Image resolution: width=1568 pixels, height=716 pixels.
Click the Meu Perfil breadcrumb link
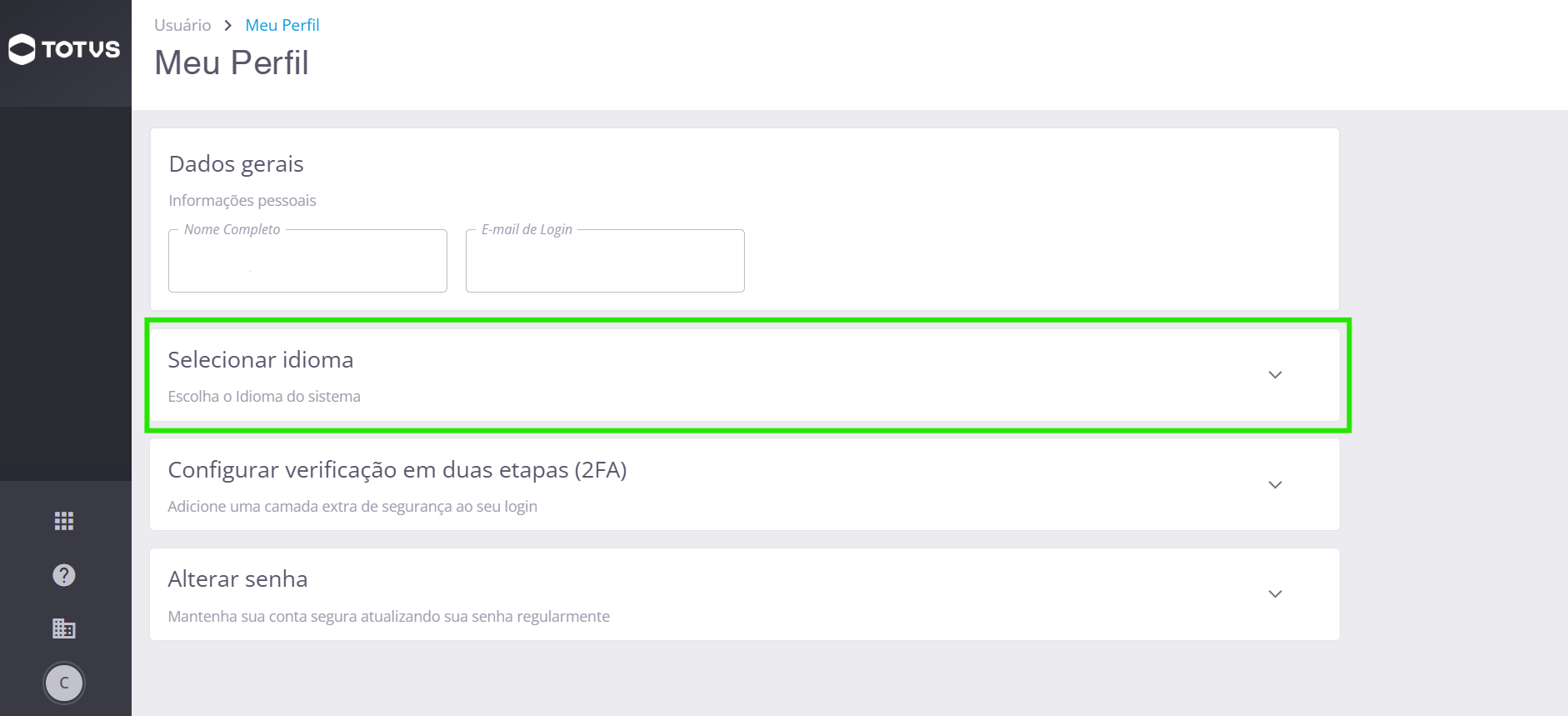[282, 25]
